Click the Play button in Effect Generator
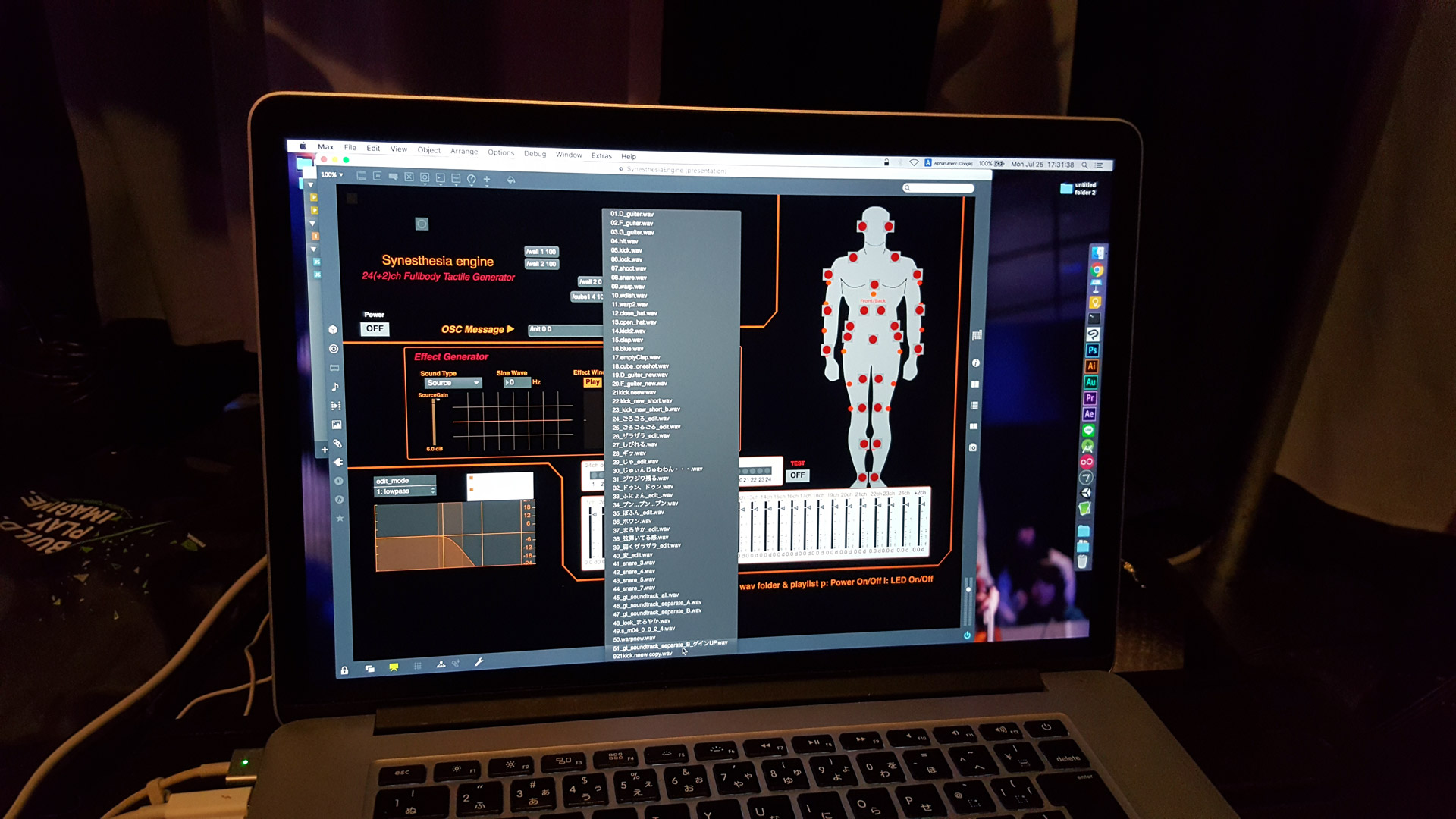This screenshot has height=819, width=1456. (x=592, y=382)
